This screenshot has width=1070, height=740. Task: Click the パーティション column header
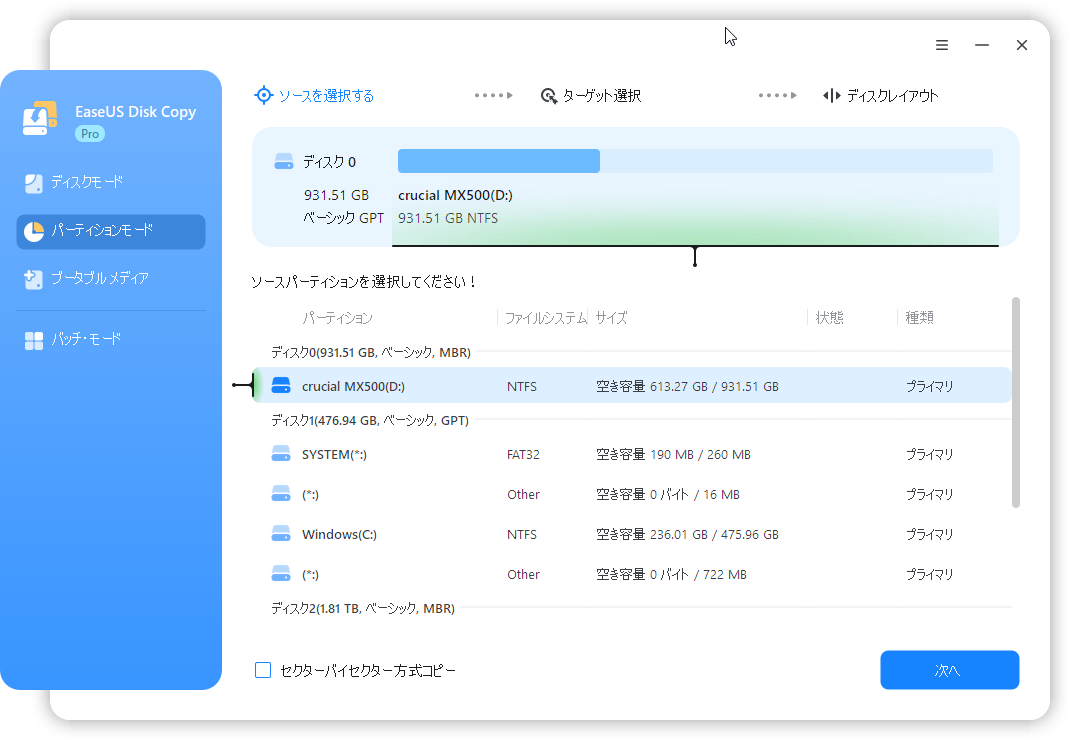[x=337, y=318]
